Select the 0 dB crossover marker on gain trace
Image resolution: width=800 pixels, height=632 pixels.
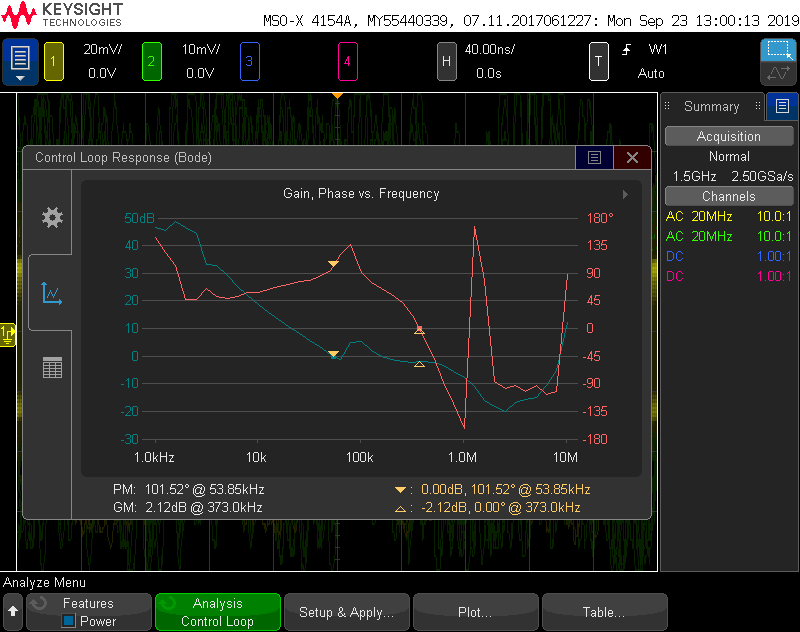(333, 353)
